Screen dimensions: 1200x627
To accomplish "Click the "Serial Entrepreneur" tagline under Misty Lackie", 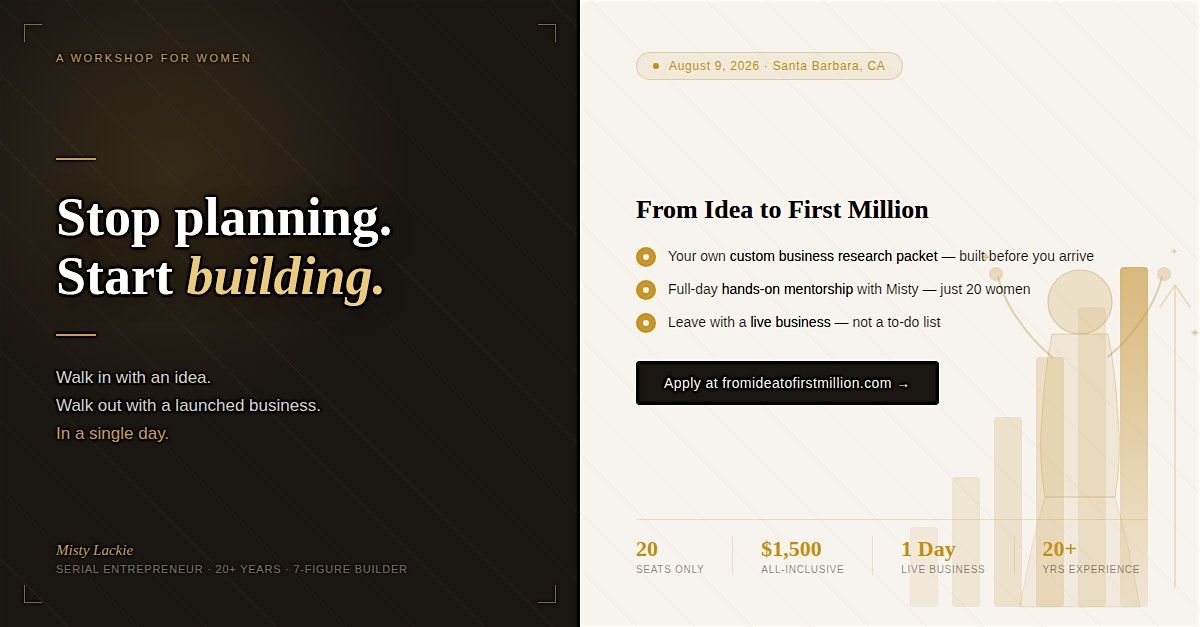I will click(231, 570).
